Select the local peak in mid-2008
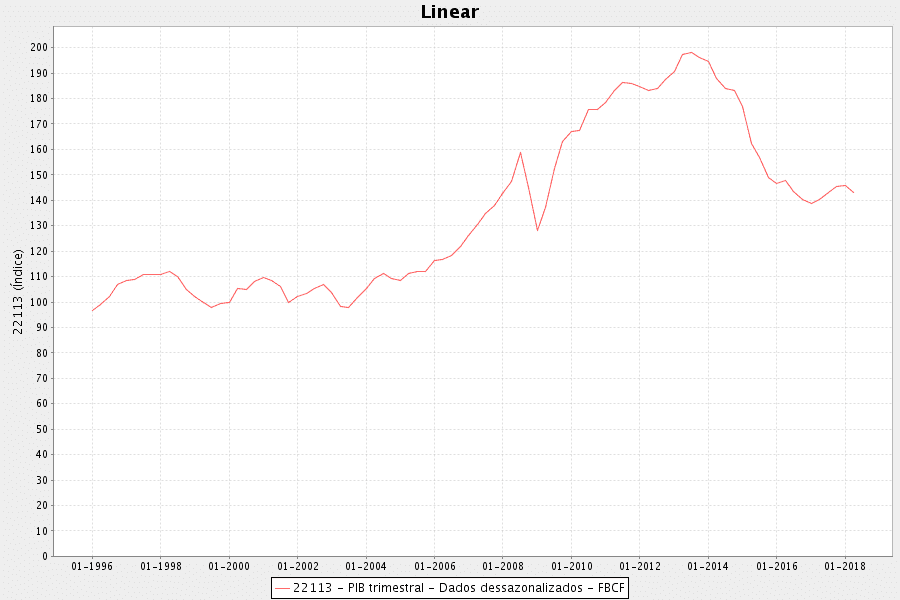This screenshot has width=900, height=600. tap(520, 152)
